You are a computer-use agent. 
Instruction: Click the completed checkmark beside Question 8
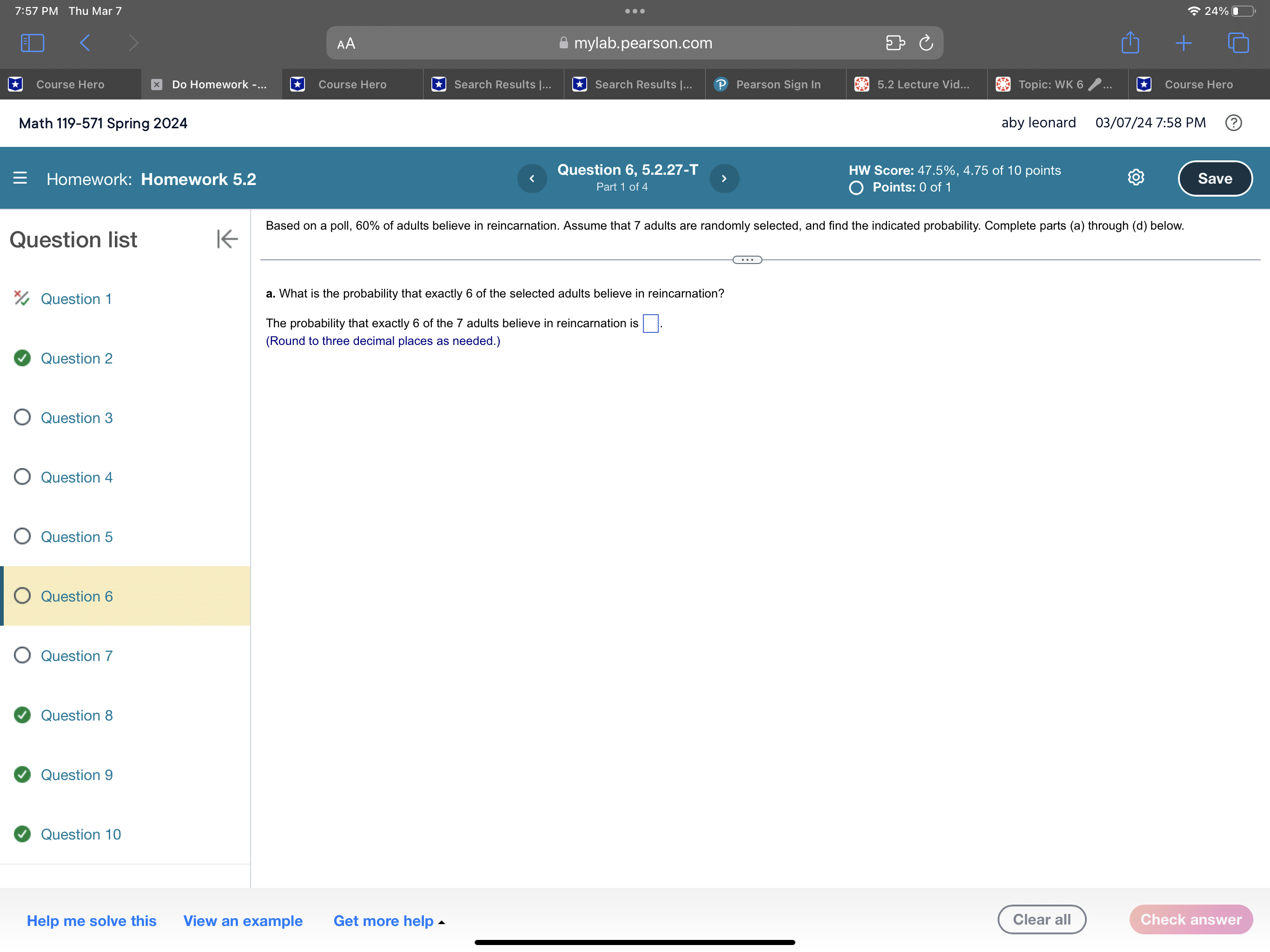pyautogui.click(x=22, y=715)
